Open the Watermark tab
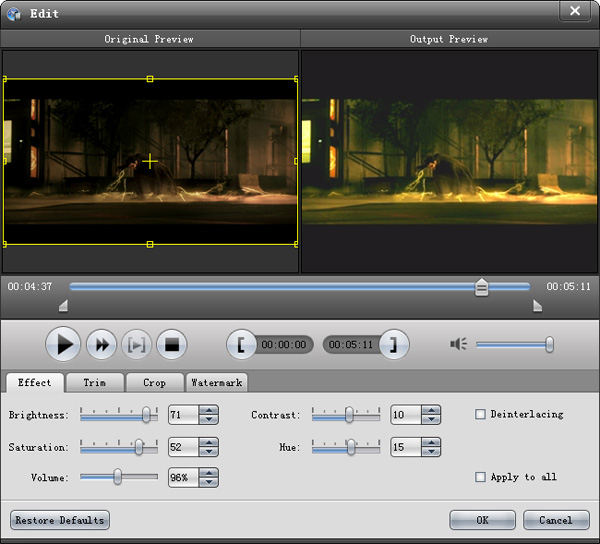This screenshot has width=600, height=544. [x=217, y=383]
